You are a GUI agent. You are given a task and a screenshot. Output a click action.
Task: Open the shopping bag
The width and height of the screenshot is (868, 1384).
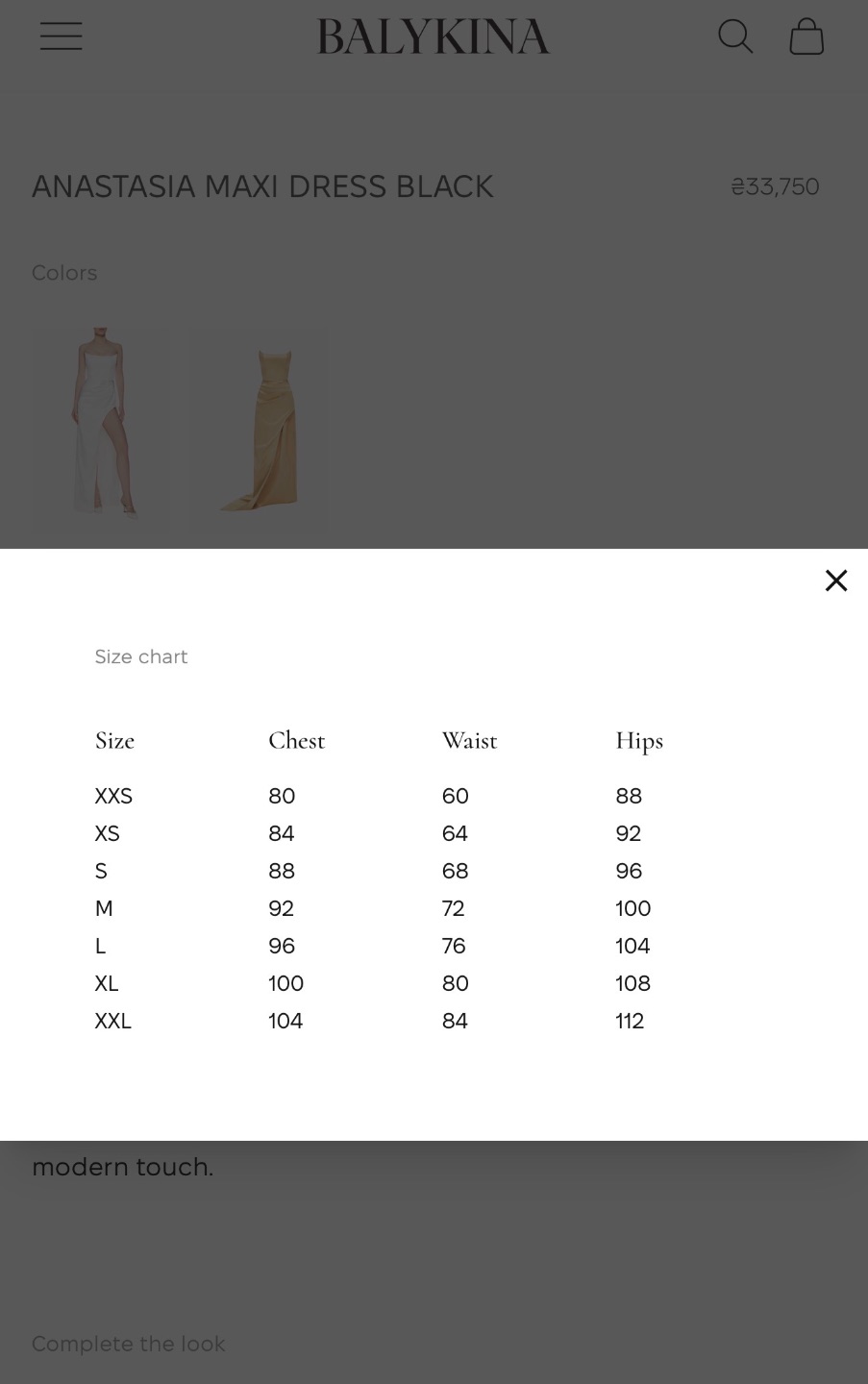[806, 37]
